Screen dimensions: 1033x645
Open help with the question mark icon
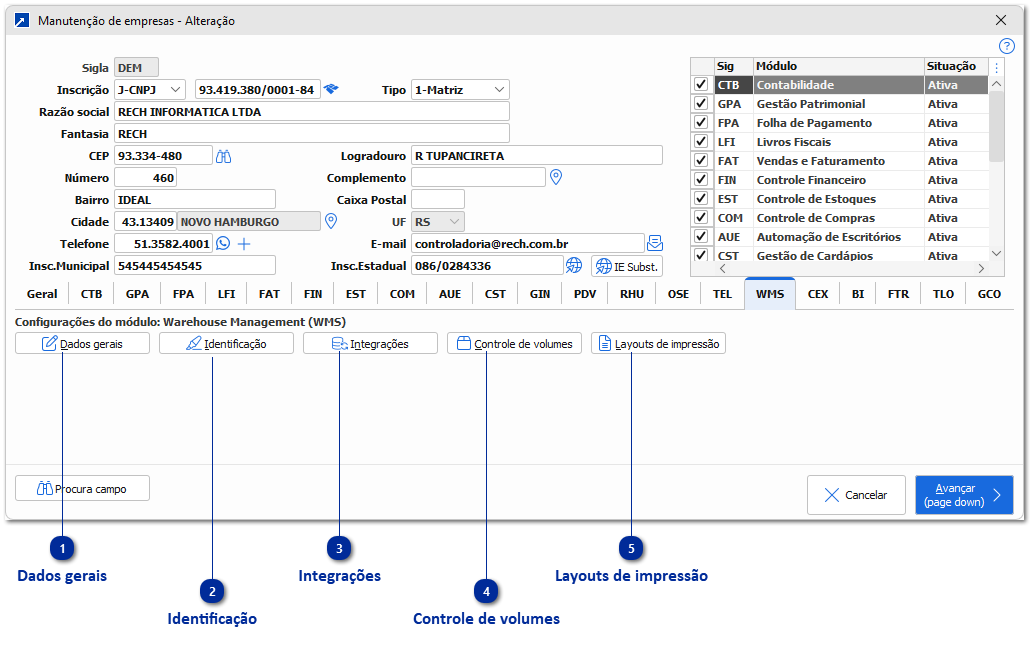pos(1007,46)
